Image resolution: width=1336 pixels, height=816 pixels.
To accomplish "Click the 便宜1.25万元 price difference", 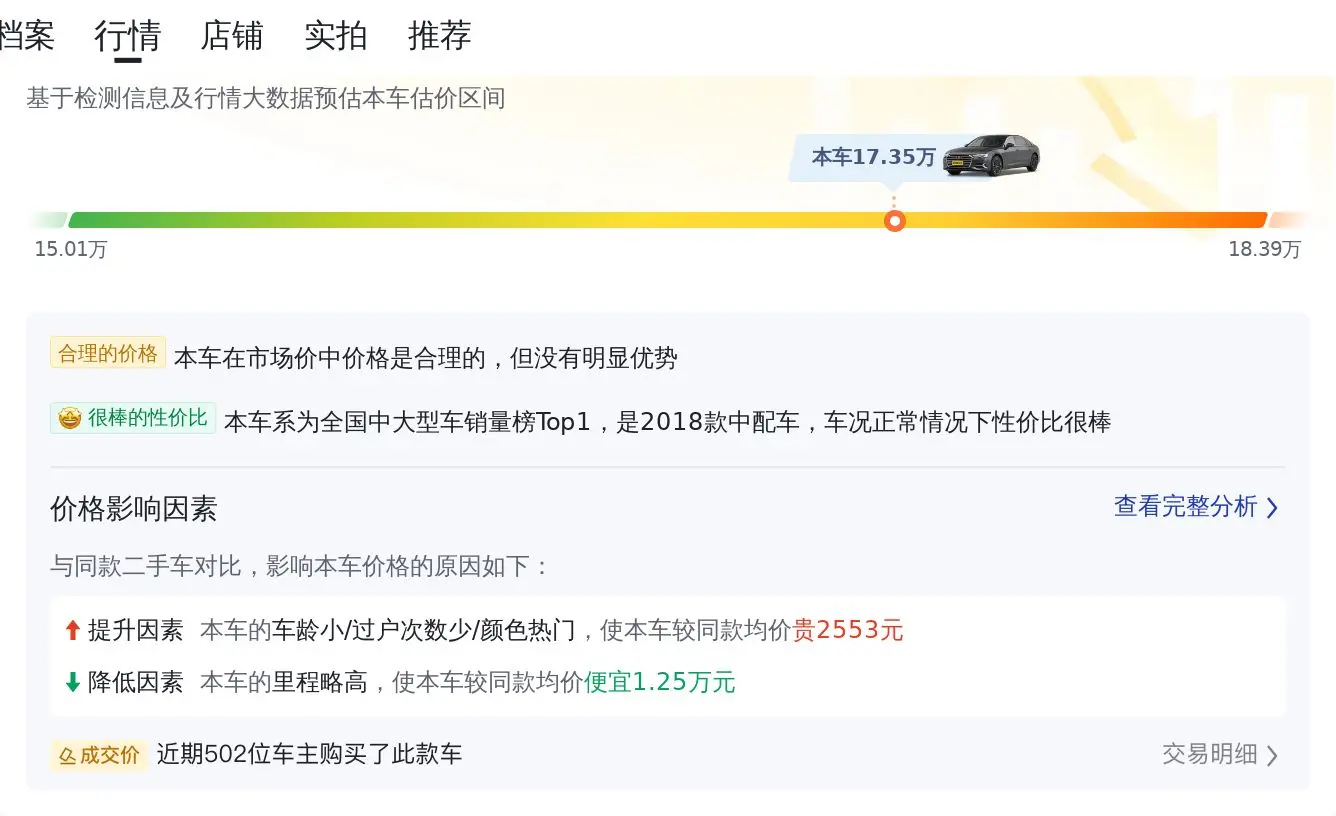I will [x=660, y=683].
